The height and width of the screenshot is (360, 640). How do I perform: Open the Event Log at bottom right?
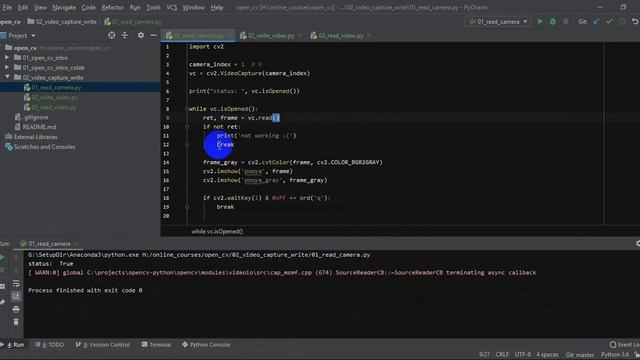(624, 344)
